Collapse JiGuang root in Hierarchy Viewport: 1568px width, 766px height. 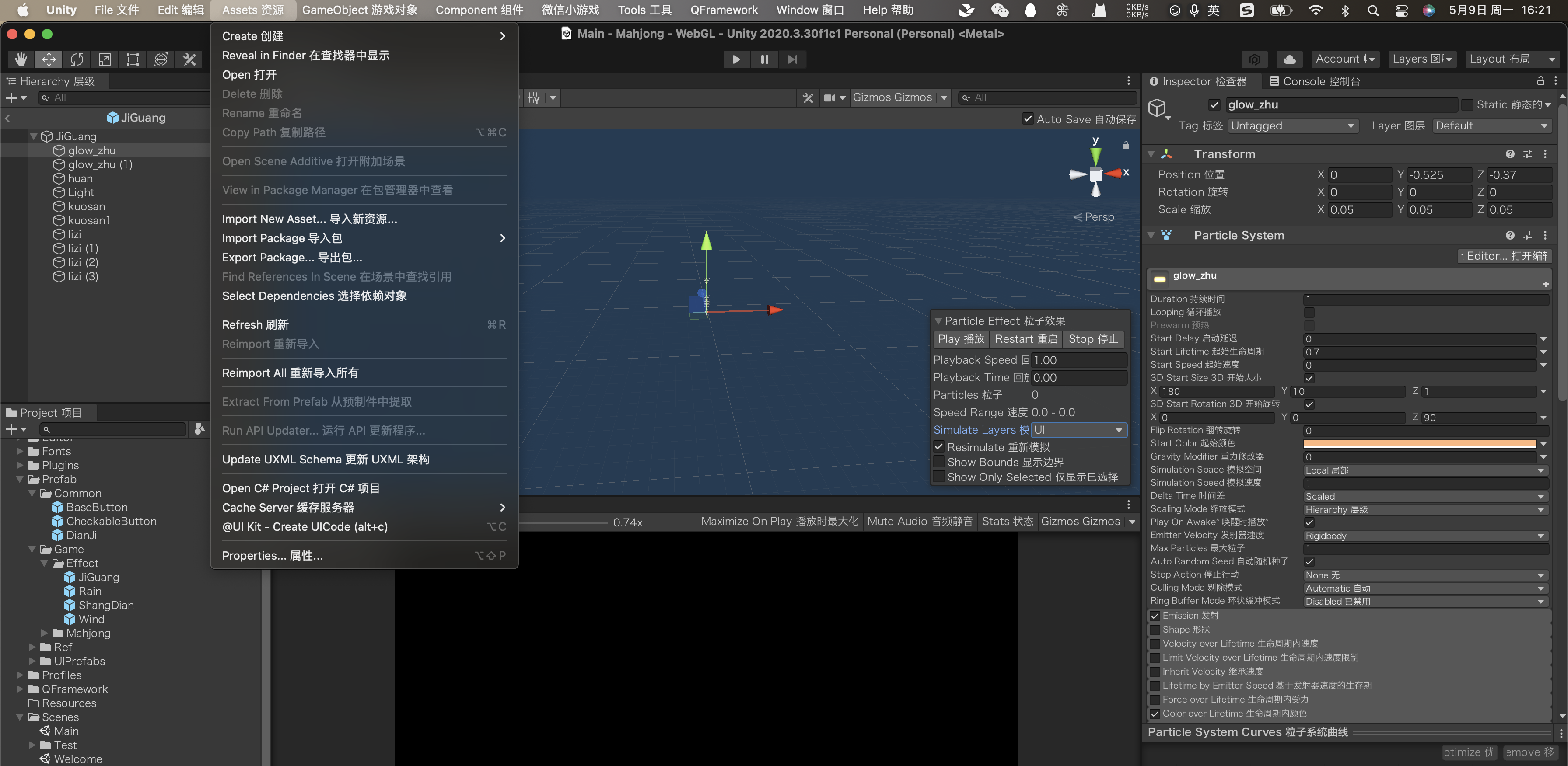34,136
